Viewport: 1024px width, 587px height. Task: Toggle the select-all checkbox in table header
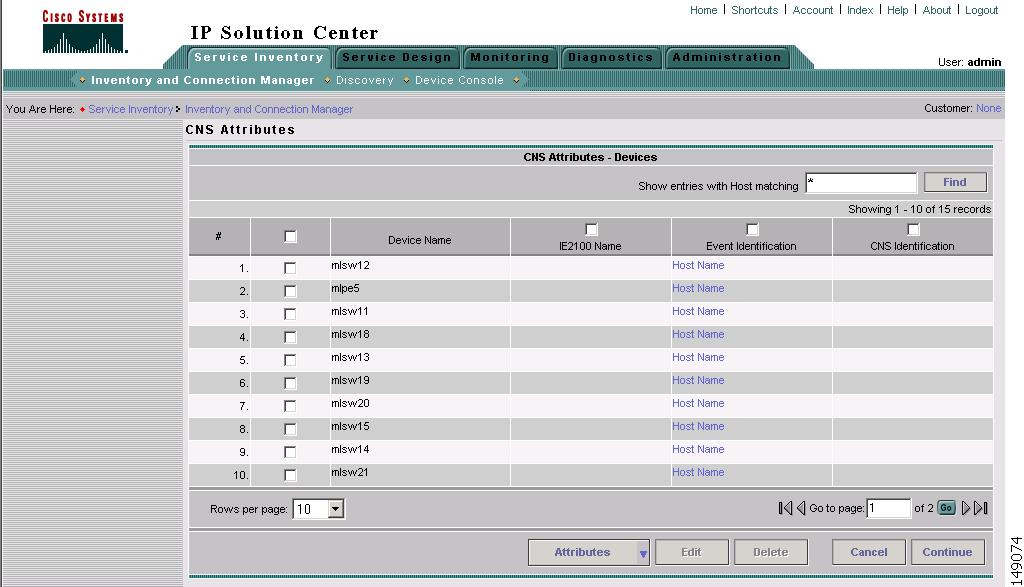click(x=291, y=236)
